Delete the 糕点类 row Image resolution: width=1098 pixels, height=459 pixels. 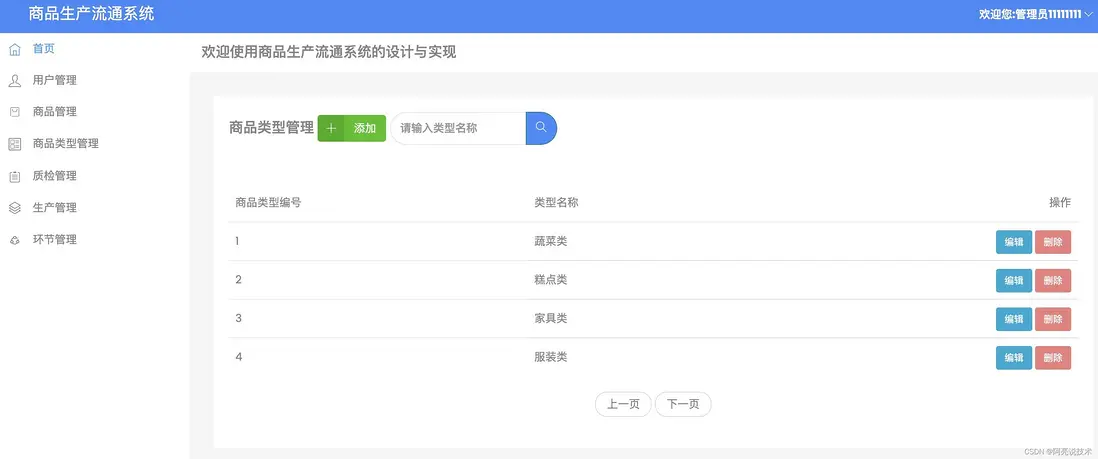click(1052, 281)
